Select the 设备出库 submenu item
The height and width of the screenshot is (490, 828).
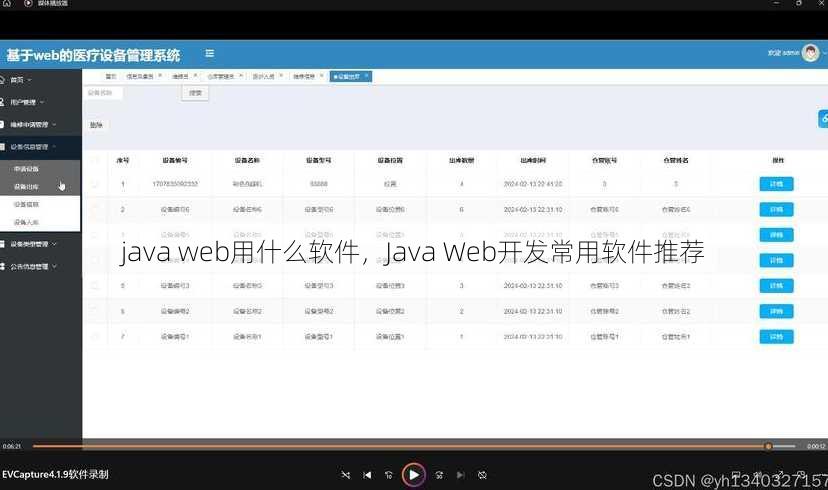pos(40,186)
